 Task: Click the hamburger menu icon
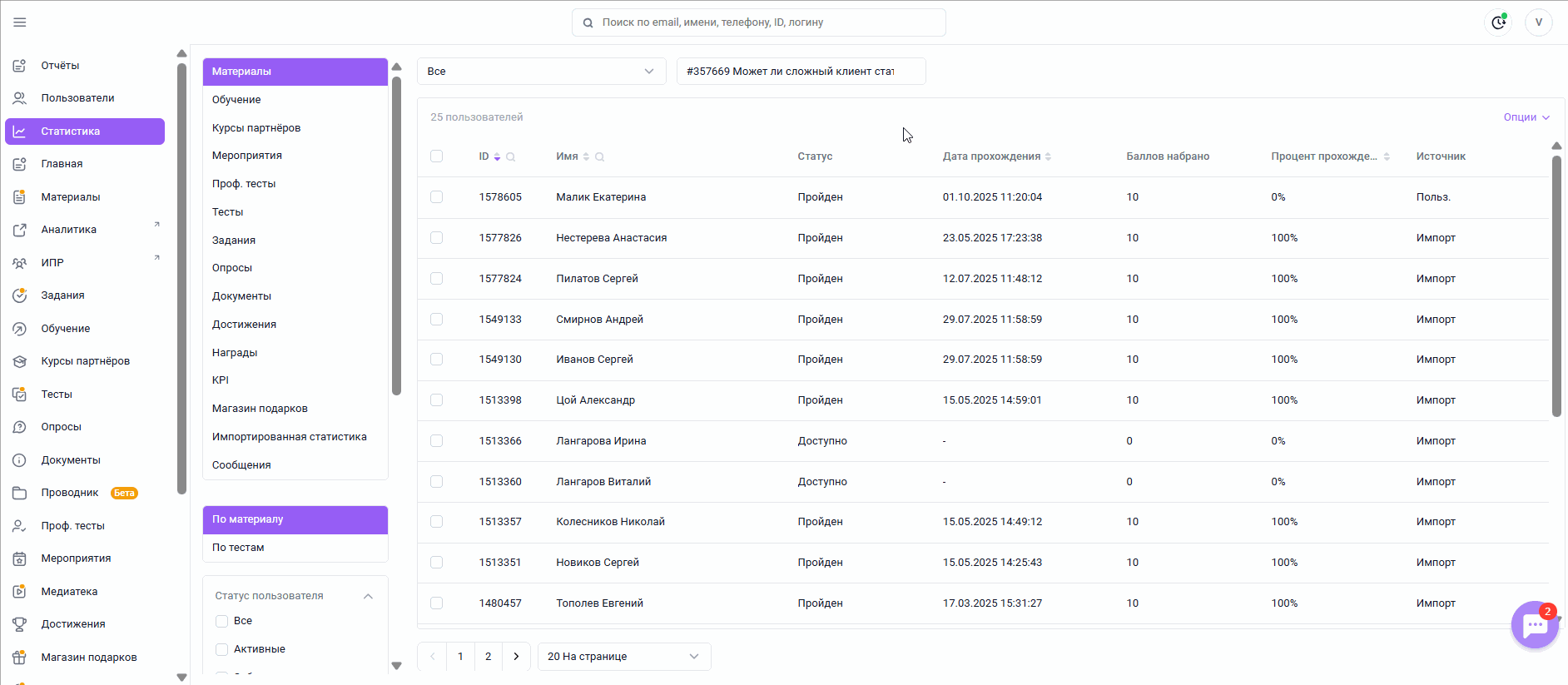(x=20, y=22)
